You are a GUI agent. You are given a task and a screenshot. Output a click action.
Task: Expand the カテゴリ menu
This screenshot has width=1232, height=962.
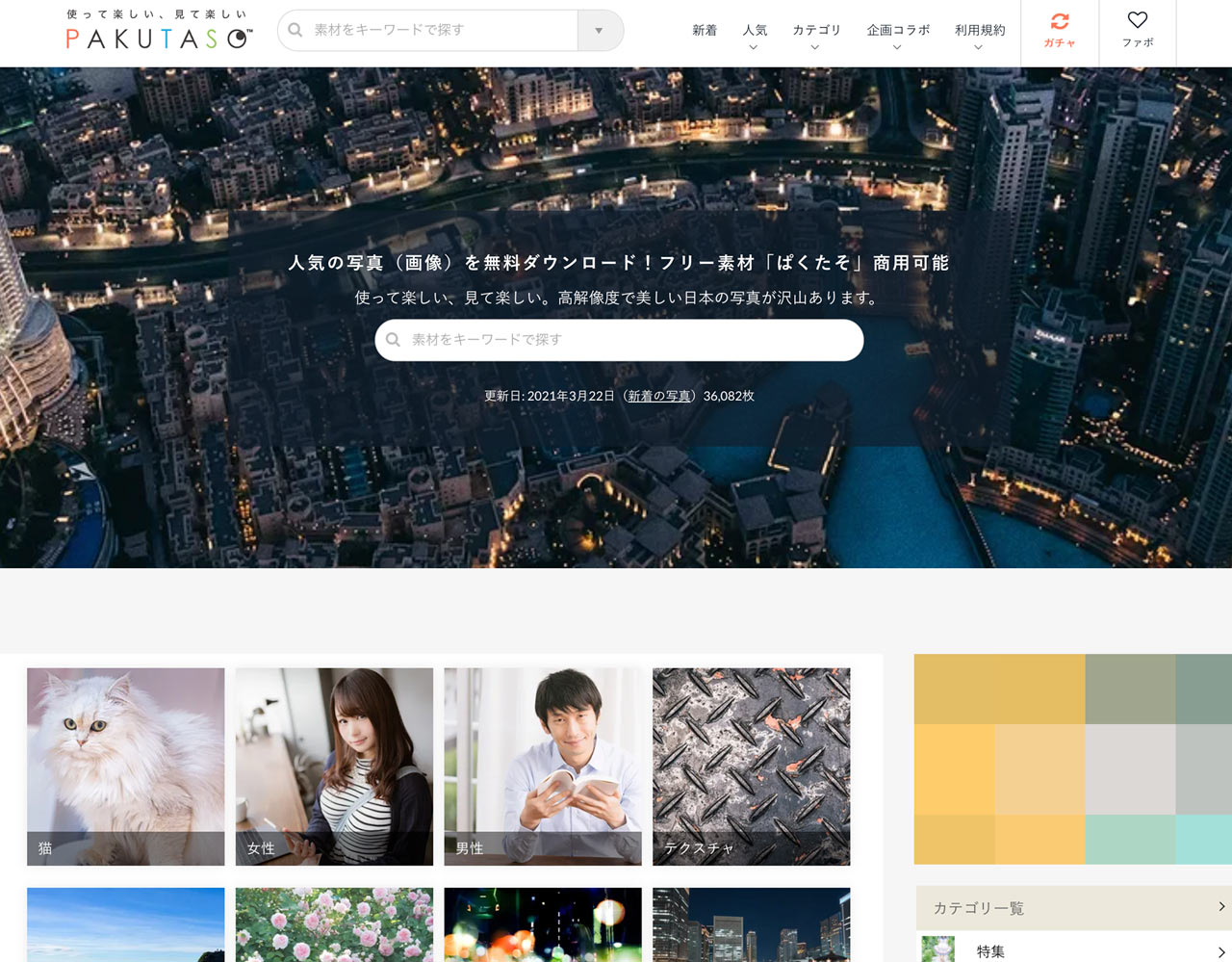(815, 37)
